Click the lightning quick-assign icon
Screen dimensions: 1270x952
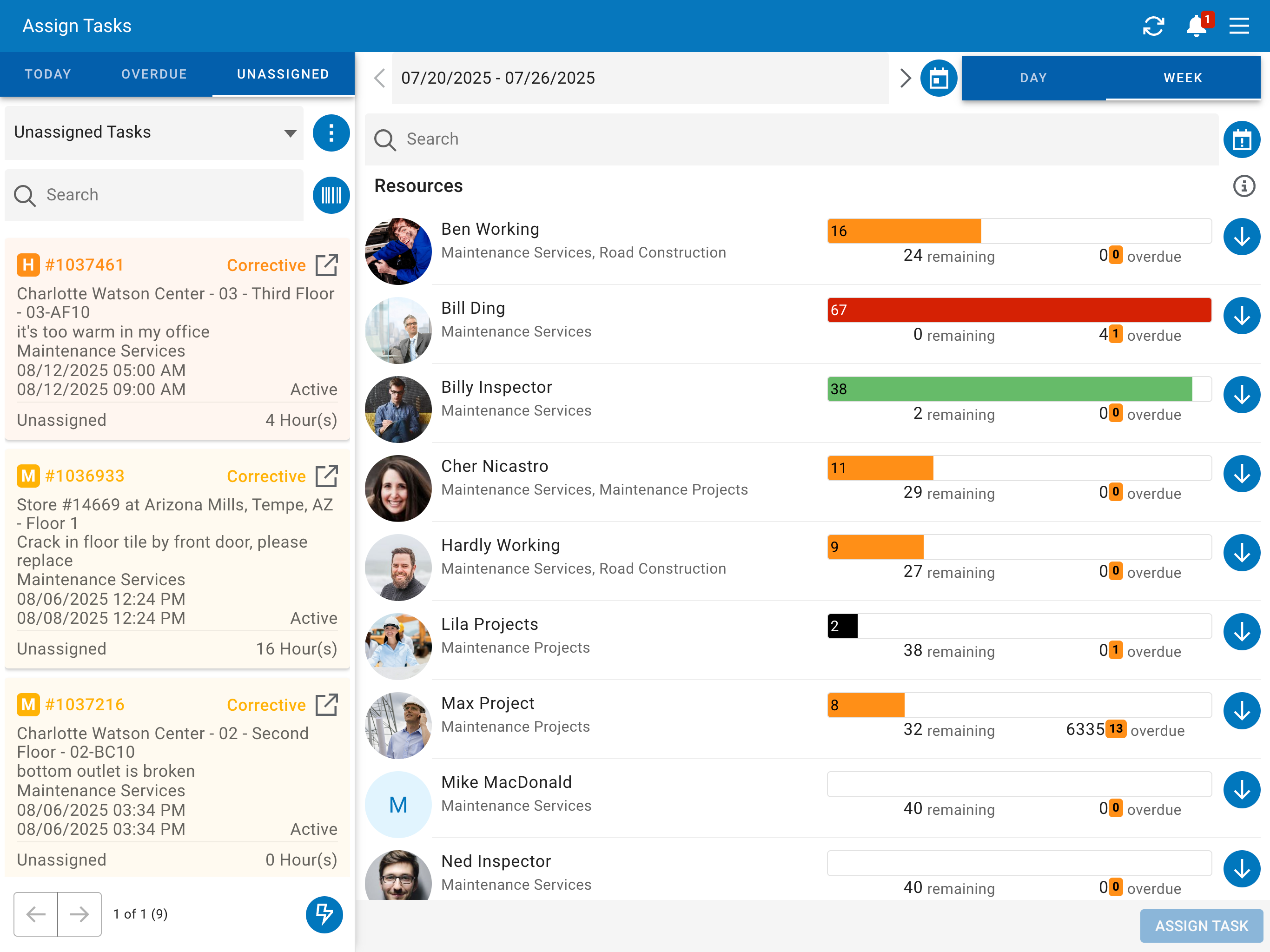coord(324,914)
